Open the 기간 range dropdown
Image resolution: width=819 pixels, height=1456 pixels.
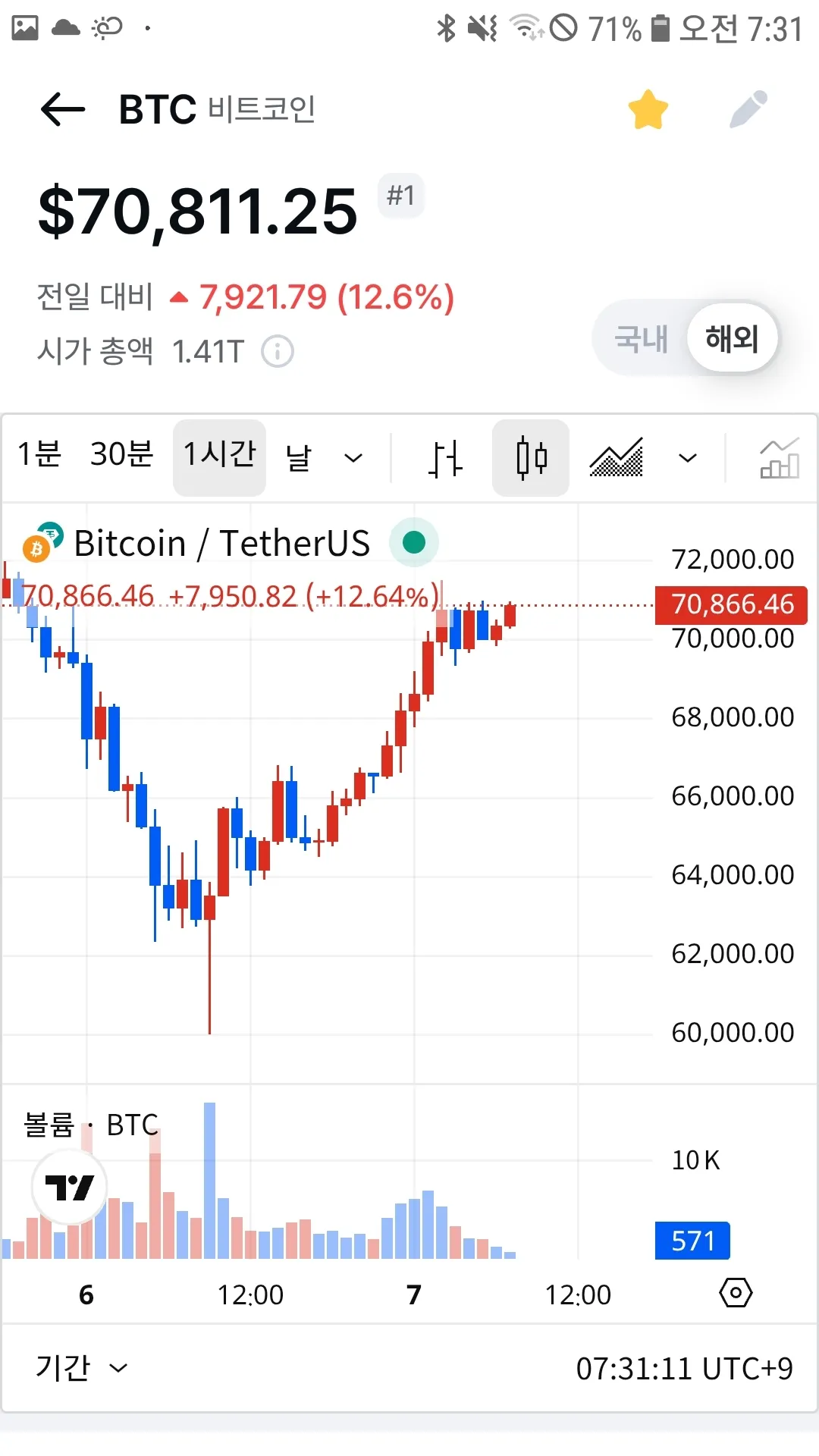pyautogui.click(x=81, y=1368)
